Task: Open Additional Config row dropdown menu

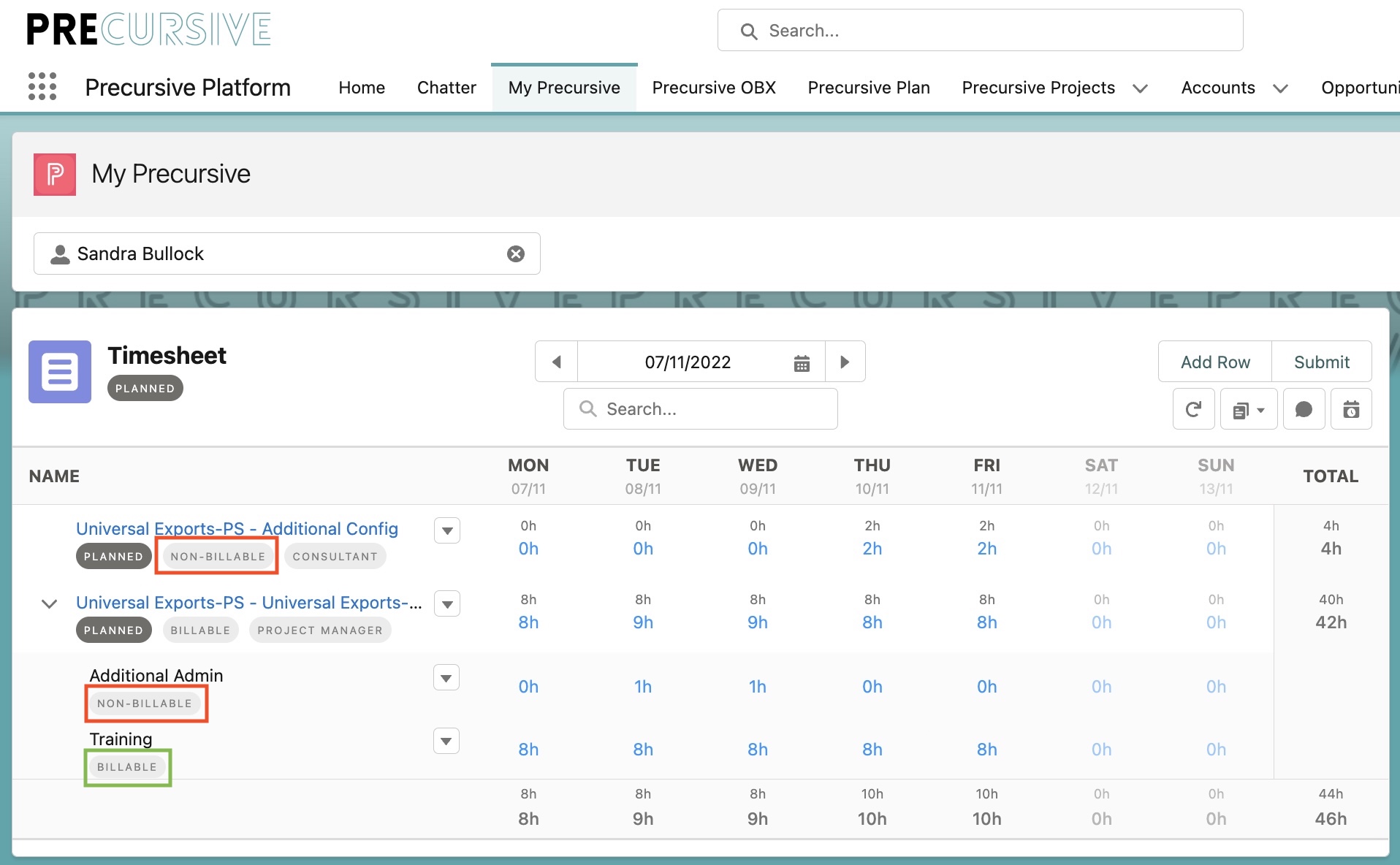Action: (x=447, y=530)
